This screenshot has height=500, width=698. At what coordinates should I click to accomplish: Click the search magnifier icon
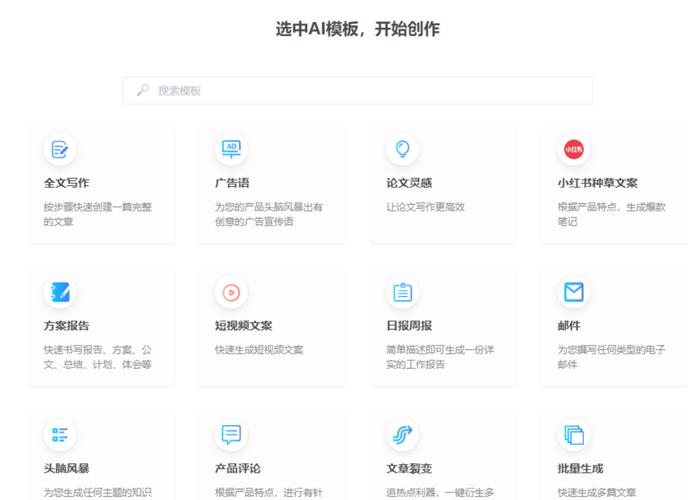(x=142, y=90)
